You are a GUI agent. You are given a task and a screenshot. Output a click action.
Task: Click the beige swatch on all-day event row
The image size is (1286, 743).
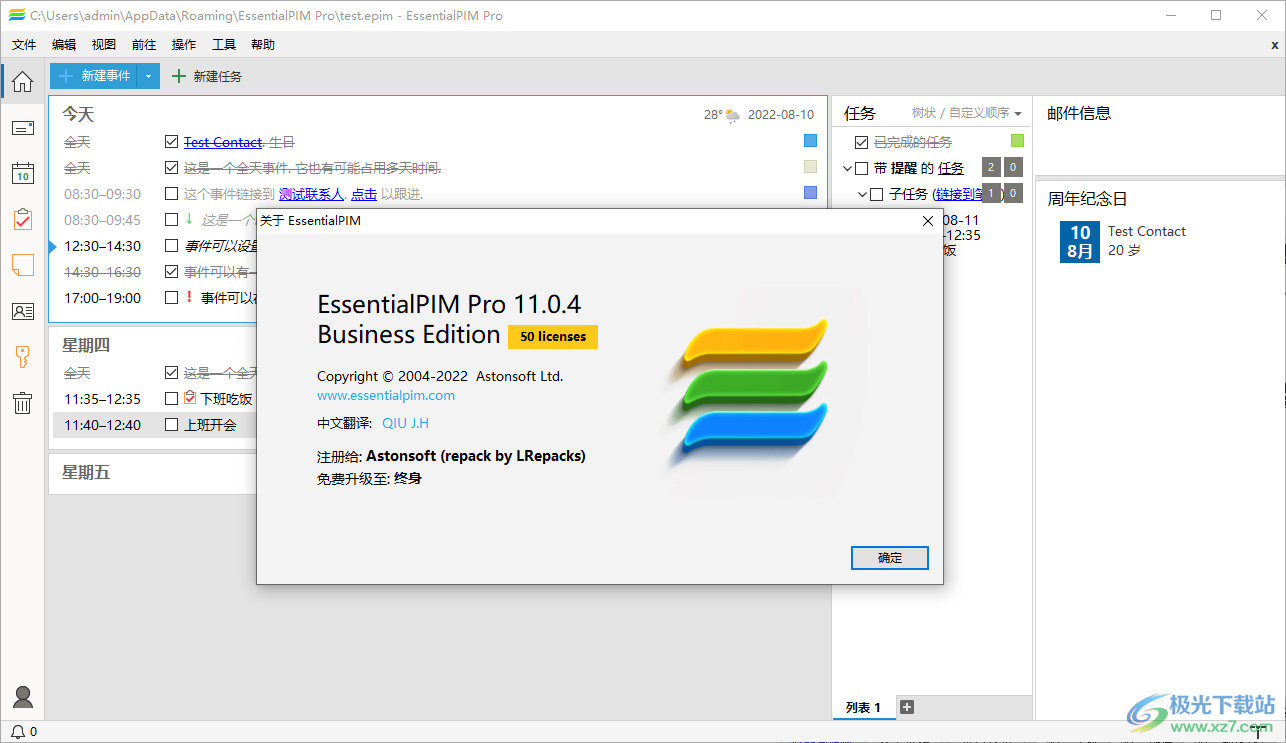coord(811,167)
